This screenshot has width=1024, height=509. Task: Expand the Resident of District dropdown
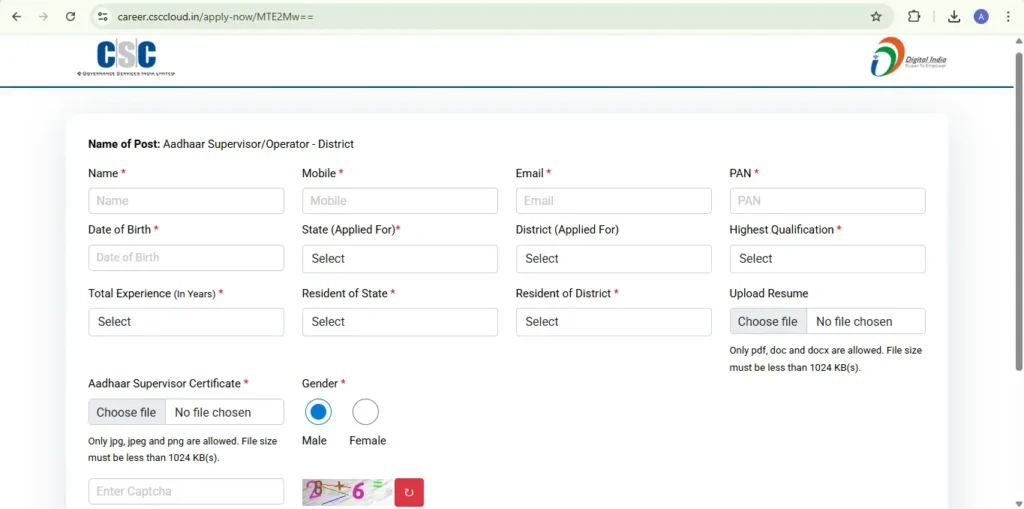(x=613, y=322)
